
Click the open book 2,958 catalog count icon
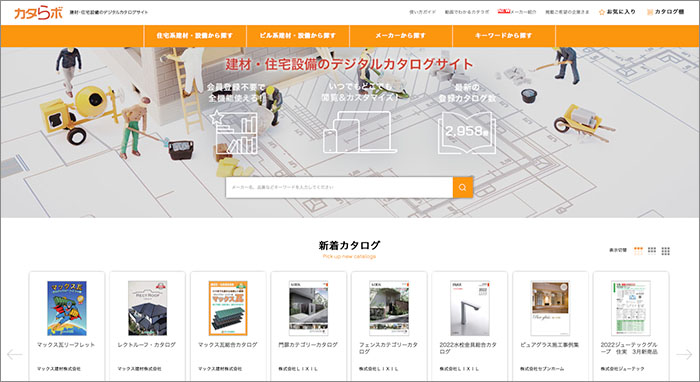(467, 133)
